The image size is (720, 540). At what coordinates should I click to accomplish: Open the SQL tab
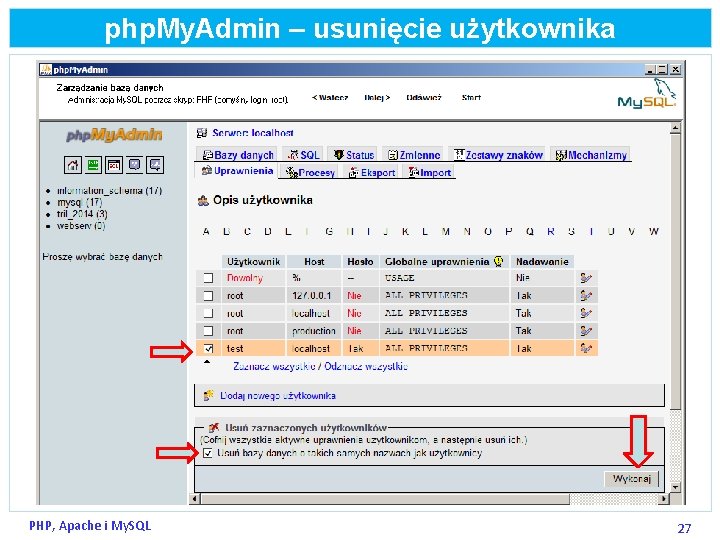303,155
